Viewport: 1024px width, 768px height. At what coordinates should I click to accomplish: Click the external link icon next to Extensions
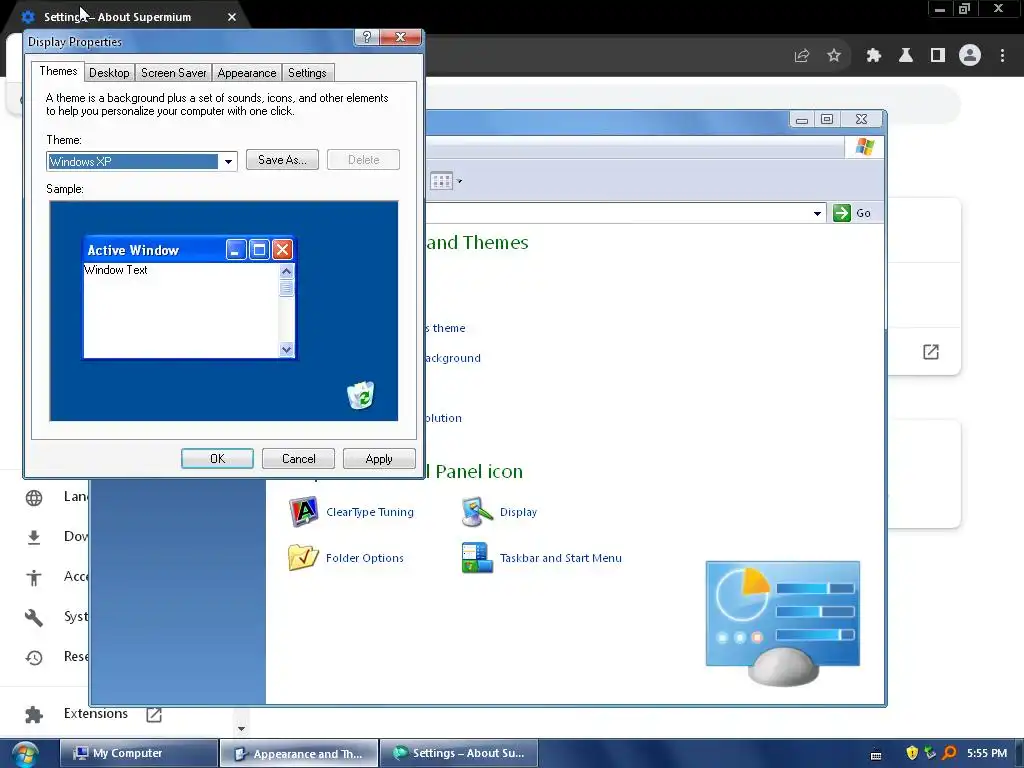pyautogui.click(x=154, y=714)
